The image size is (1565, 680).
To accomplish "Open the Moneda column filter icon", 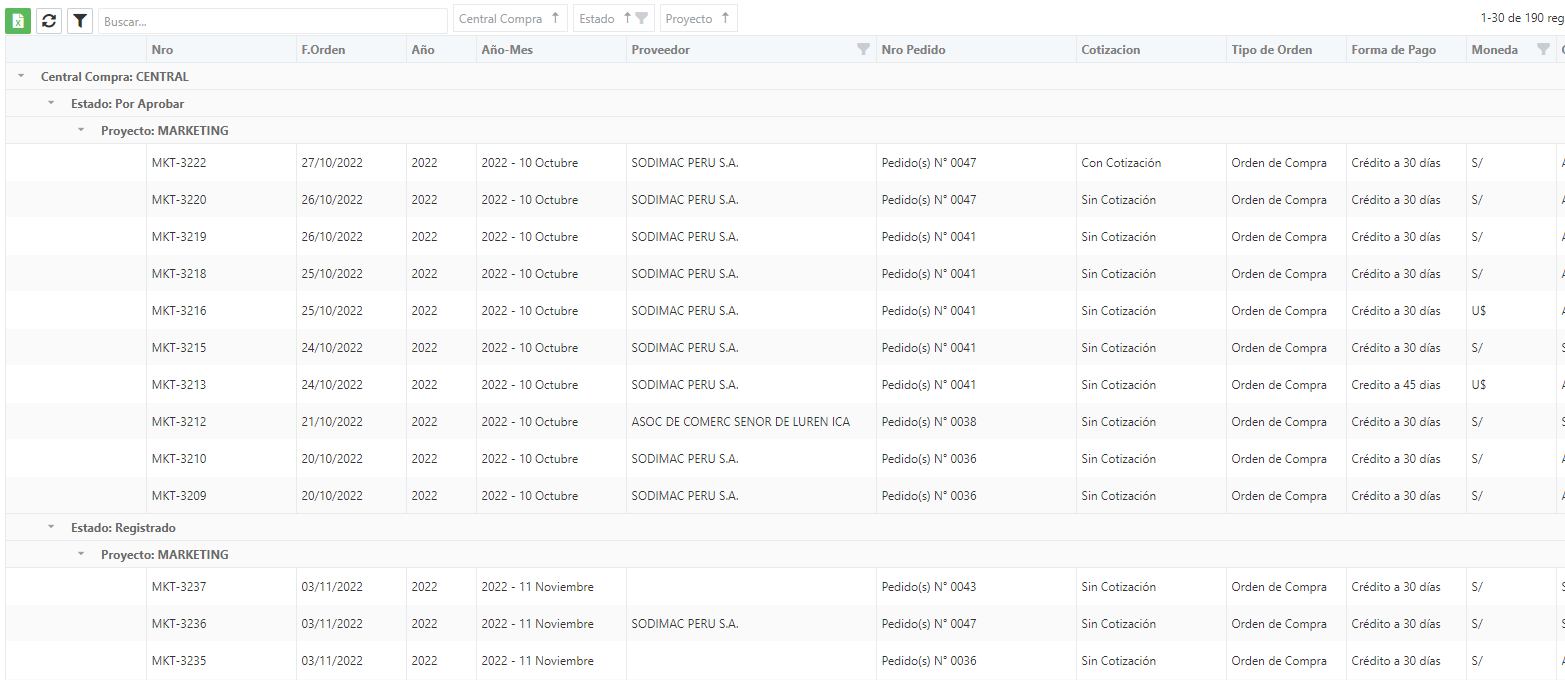I will pos(1543,50).
